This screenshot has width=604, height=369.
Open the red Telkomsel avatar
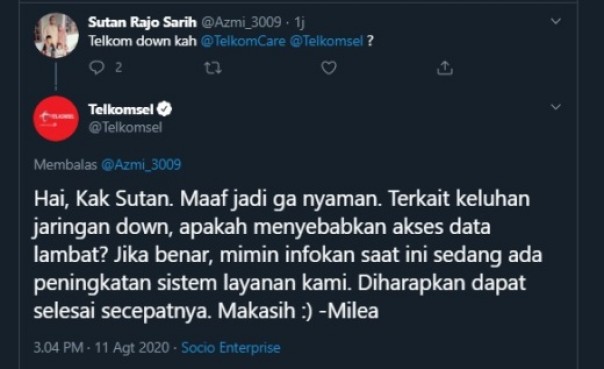point(56,119)
